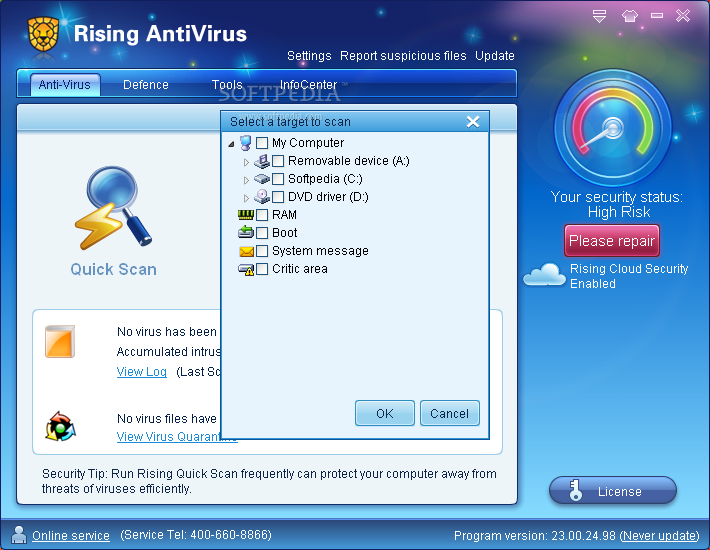Open the License button

613,491
